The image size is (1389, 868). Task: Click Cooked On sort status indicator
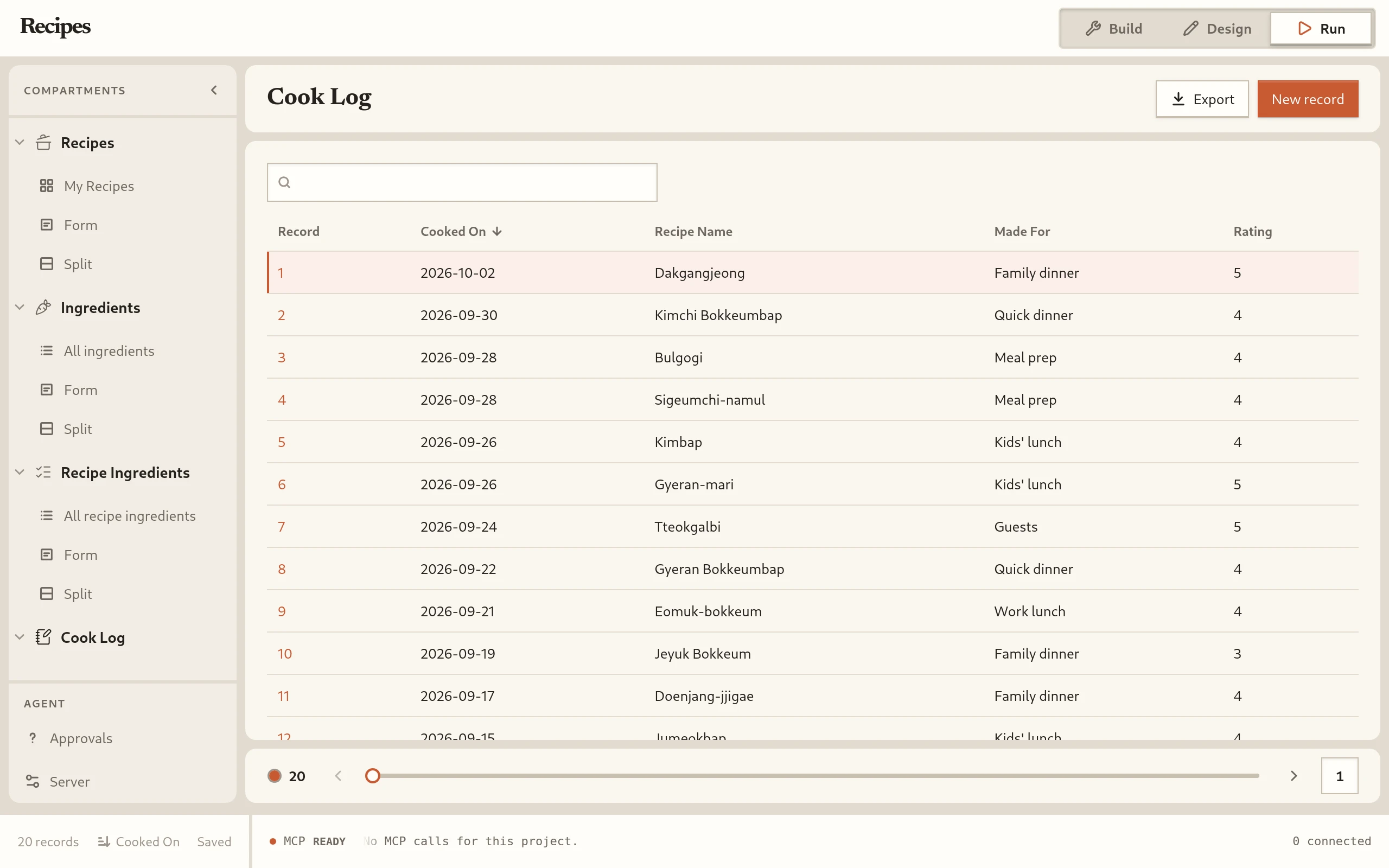pyautogui.click(x=138, y=841)
